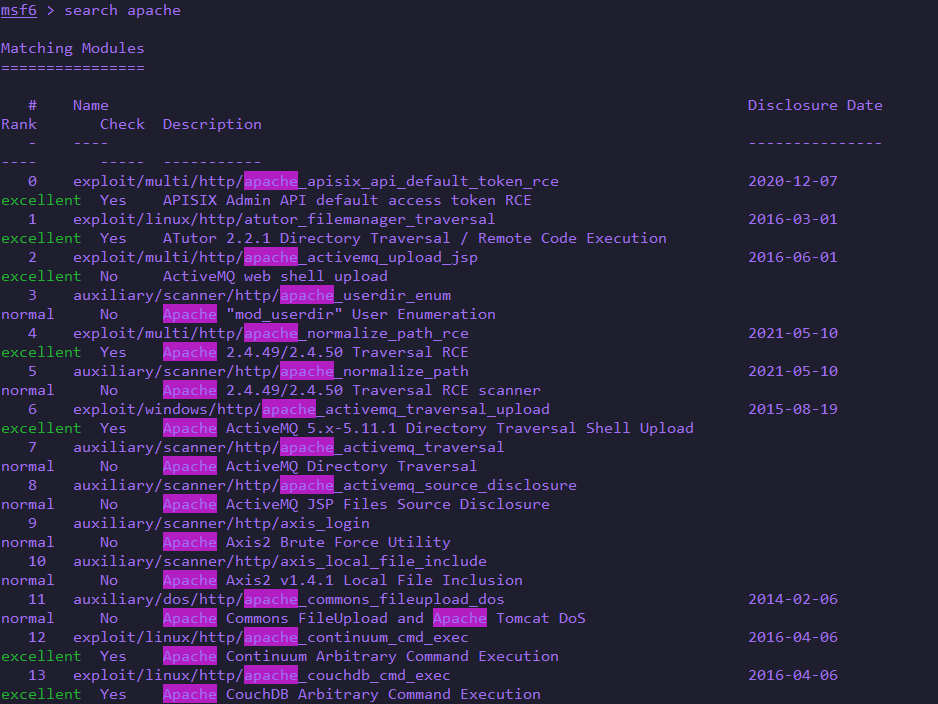The width and height of the screenshot is (938, 704).
Task: Click the 'search apache' command text
Action: pos(122,11)
